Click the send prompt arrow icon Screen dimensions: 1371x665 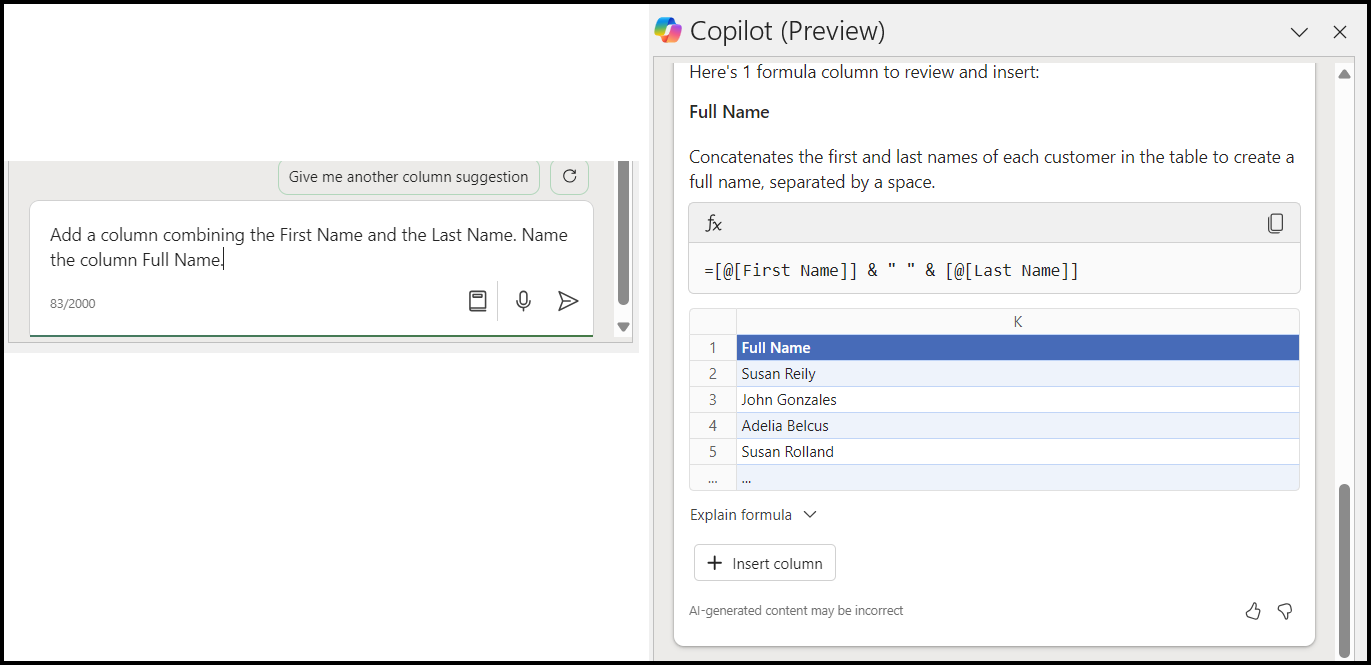click(x=568, y=300)
